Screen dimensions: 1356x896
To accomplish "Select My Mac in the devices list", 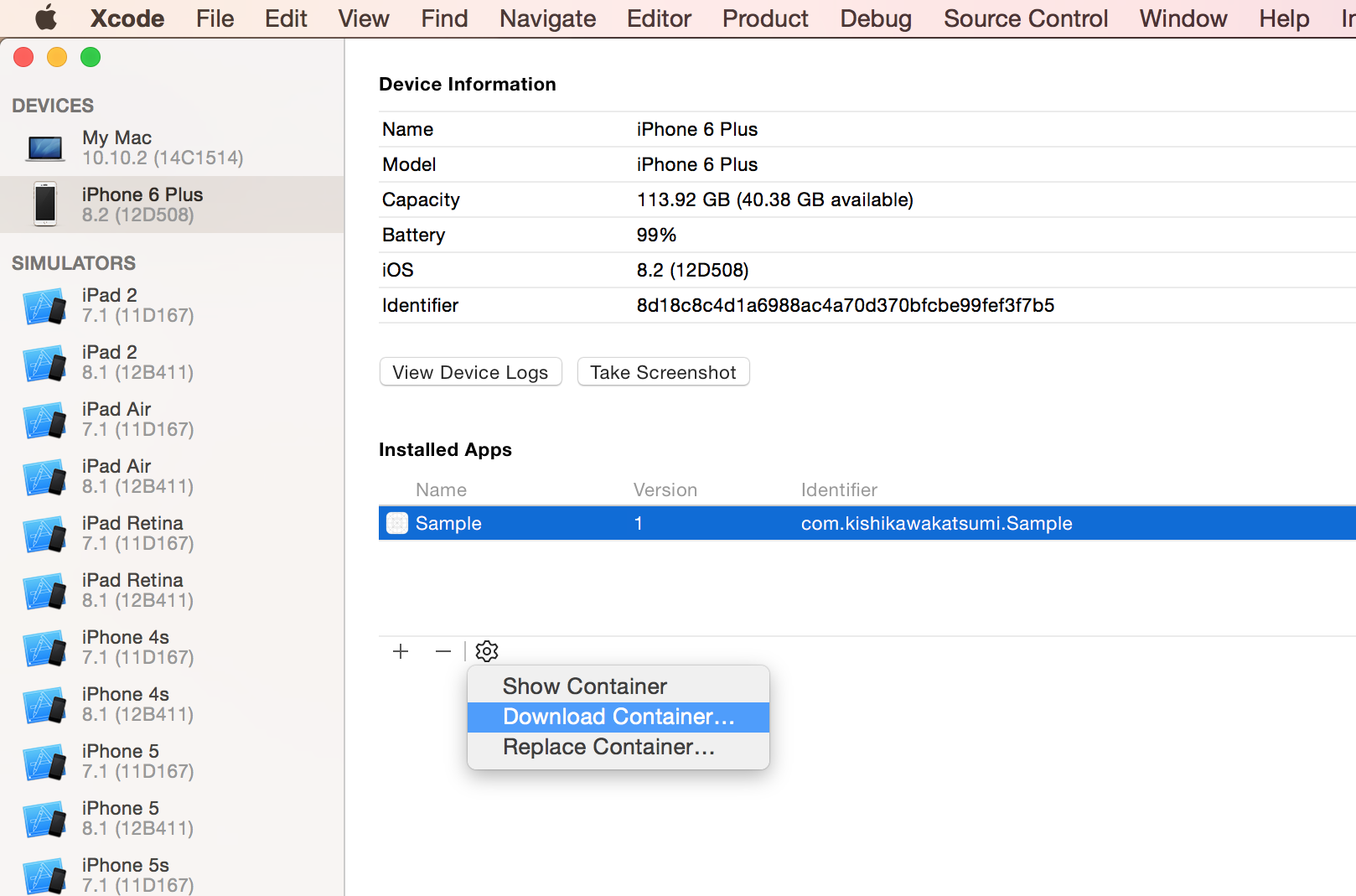I will 172,148.
